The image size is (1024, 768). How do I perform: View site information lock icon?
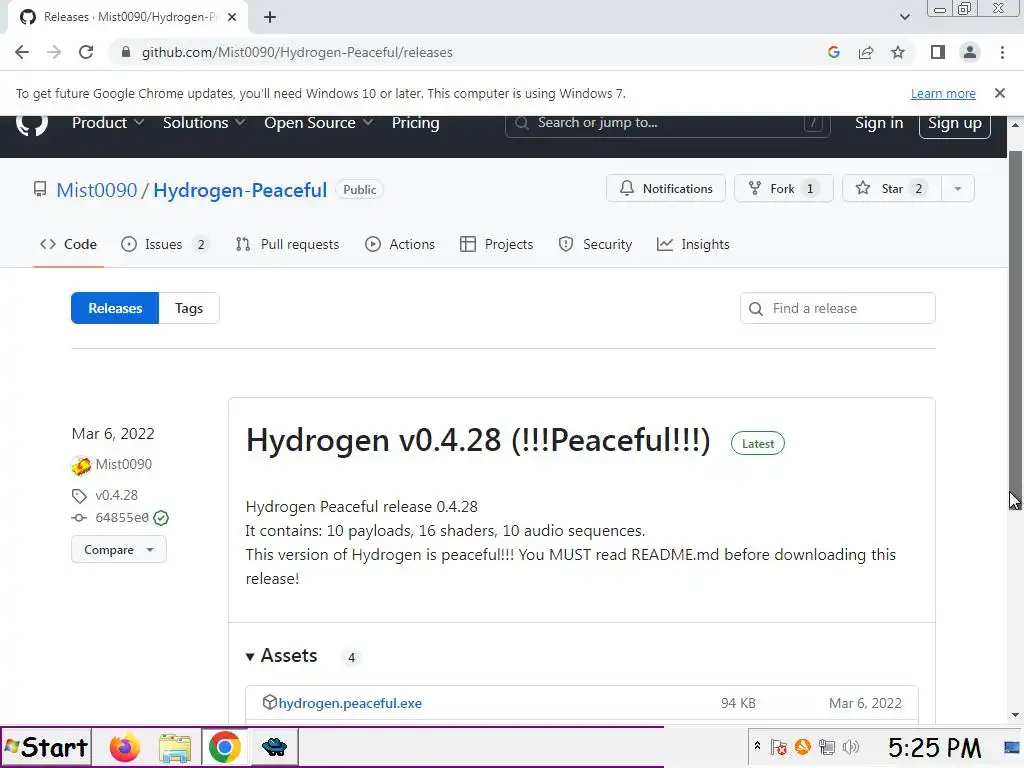(126, 52)
